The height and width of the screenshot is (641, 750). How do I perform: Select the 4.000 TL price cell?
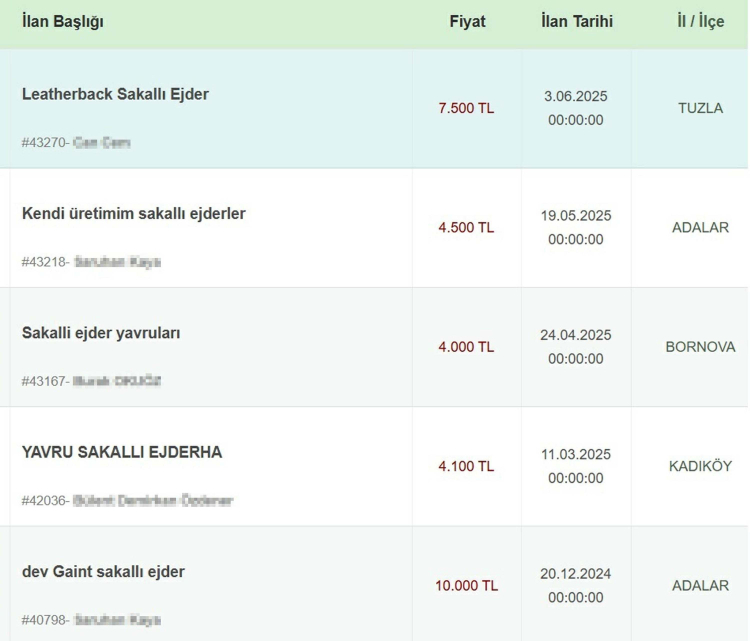click(x=466, y=347)
